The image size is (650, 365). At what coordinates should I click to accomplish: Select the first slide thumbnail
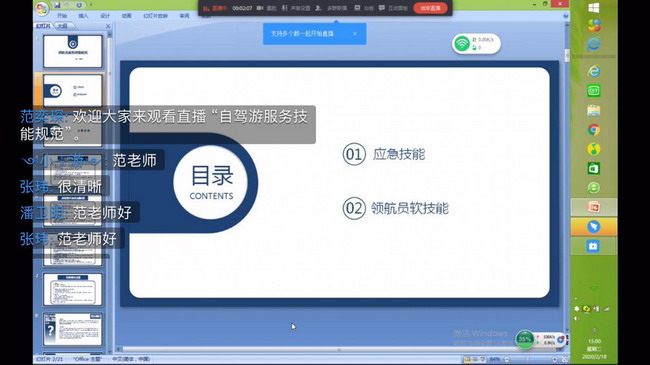[x=73, y=51]
